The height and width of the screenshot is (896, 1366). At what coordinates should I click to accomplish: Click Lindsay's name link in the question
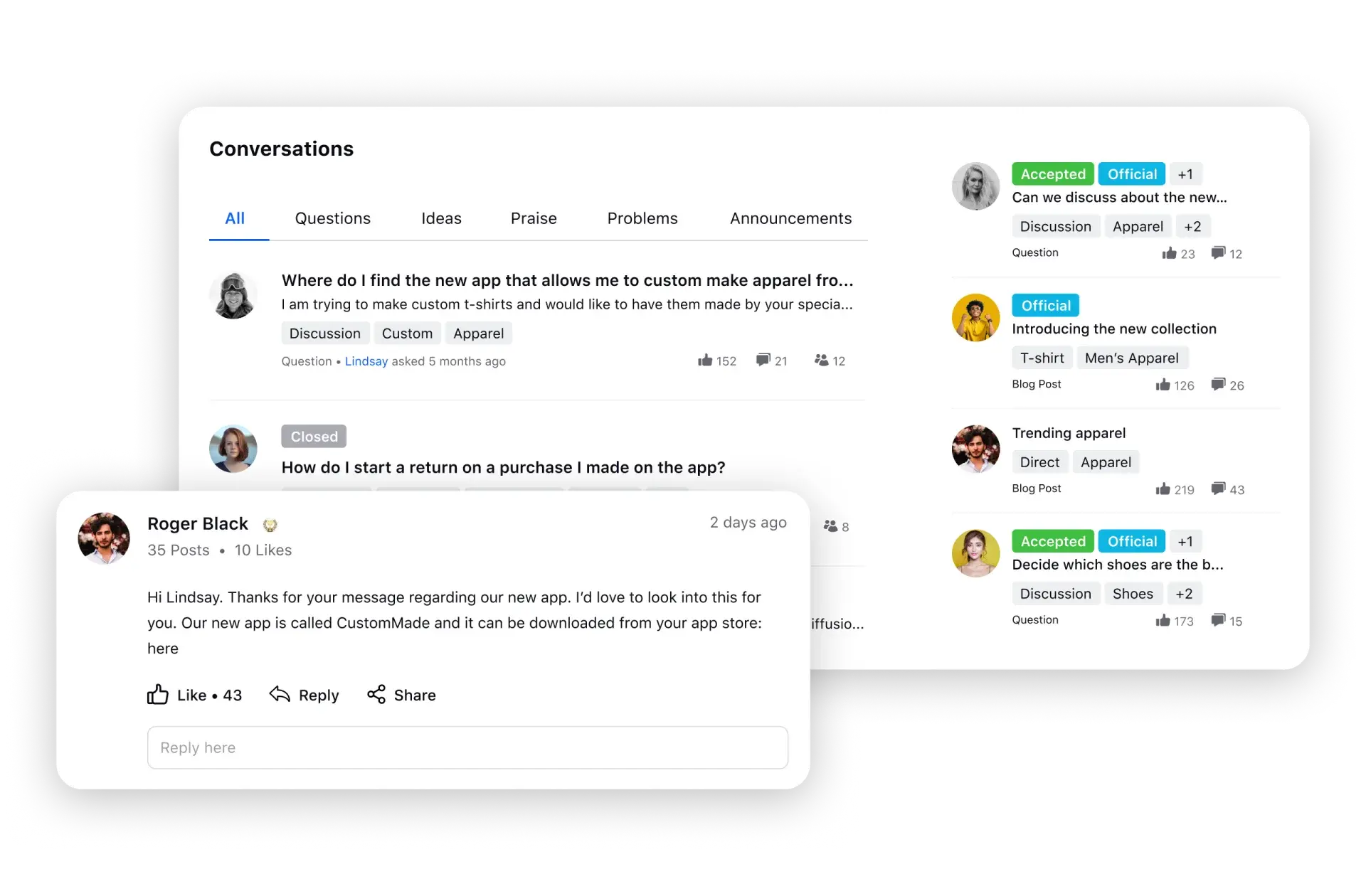pyautogui.click(x=364, y=362)
